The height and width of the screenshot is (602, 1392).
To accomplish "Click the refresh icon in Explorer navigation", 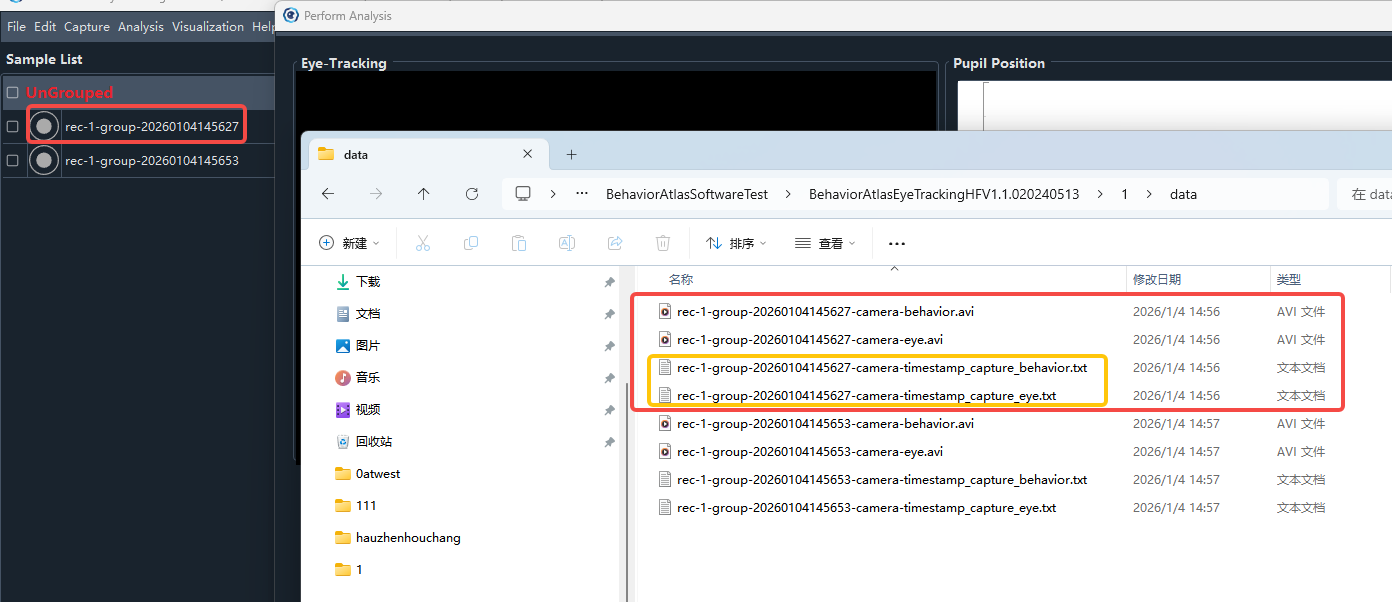I will 472,194.
